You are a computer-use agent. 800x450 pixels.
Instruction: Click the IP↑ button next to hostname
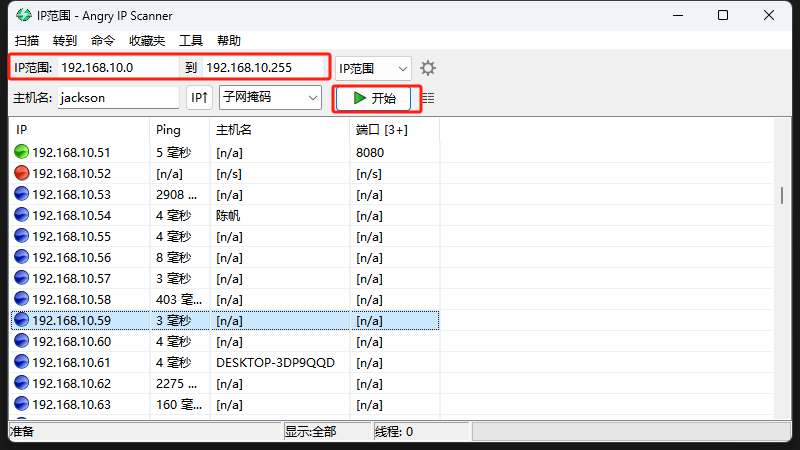[x=199, y=98]
